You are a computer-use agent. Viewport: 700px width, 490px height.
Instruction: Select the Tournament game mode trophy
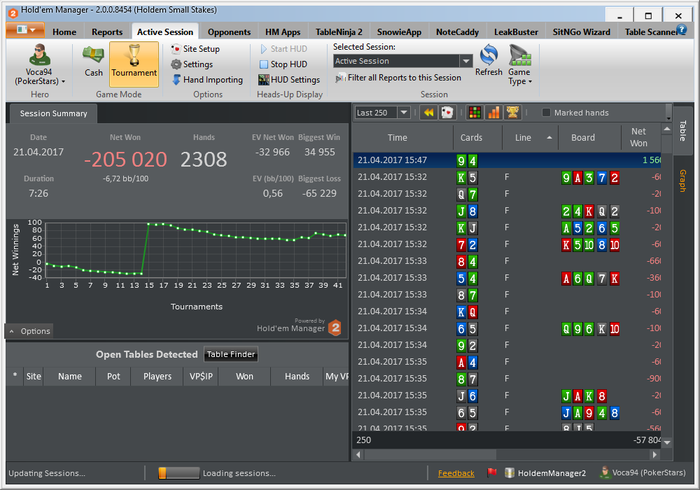134,64
